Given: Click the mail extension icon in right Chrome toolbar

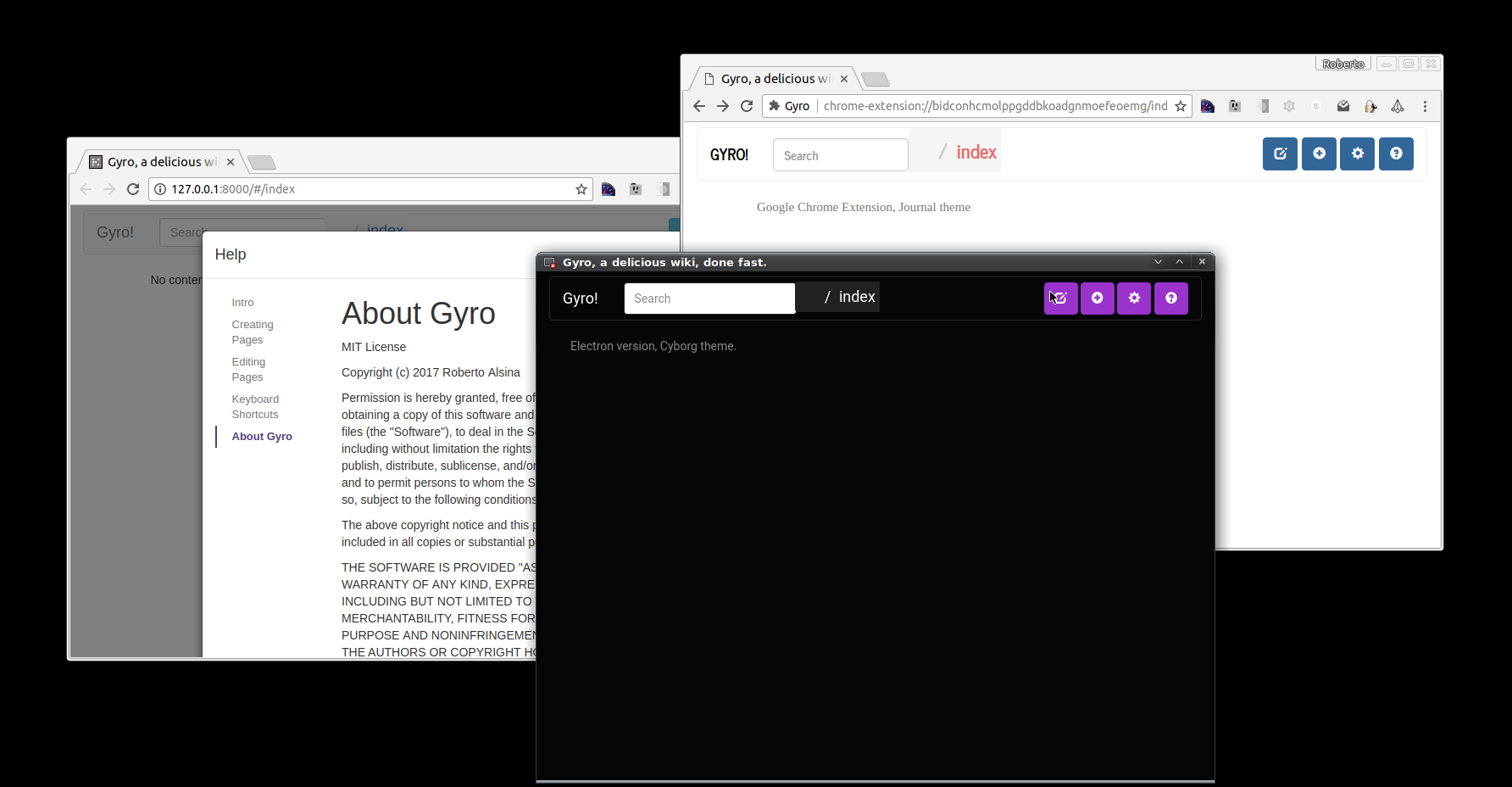Looking at the screenshot, I should point(1343,106).
